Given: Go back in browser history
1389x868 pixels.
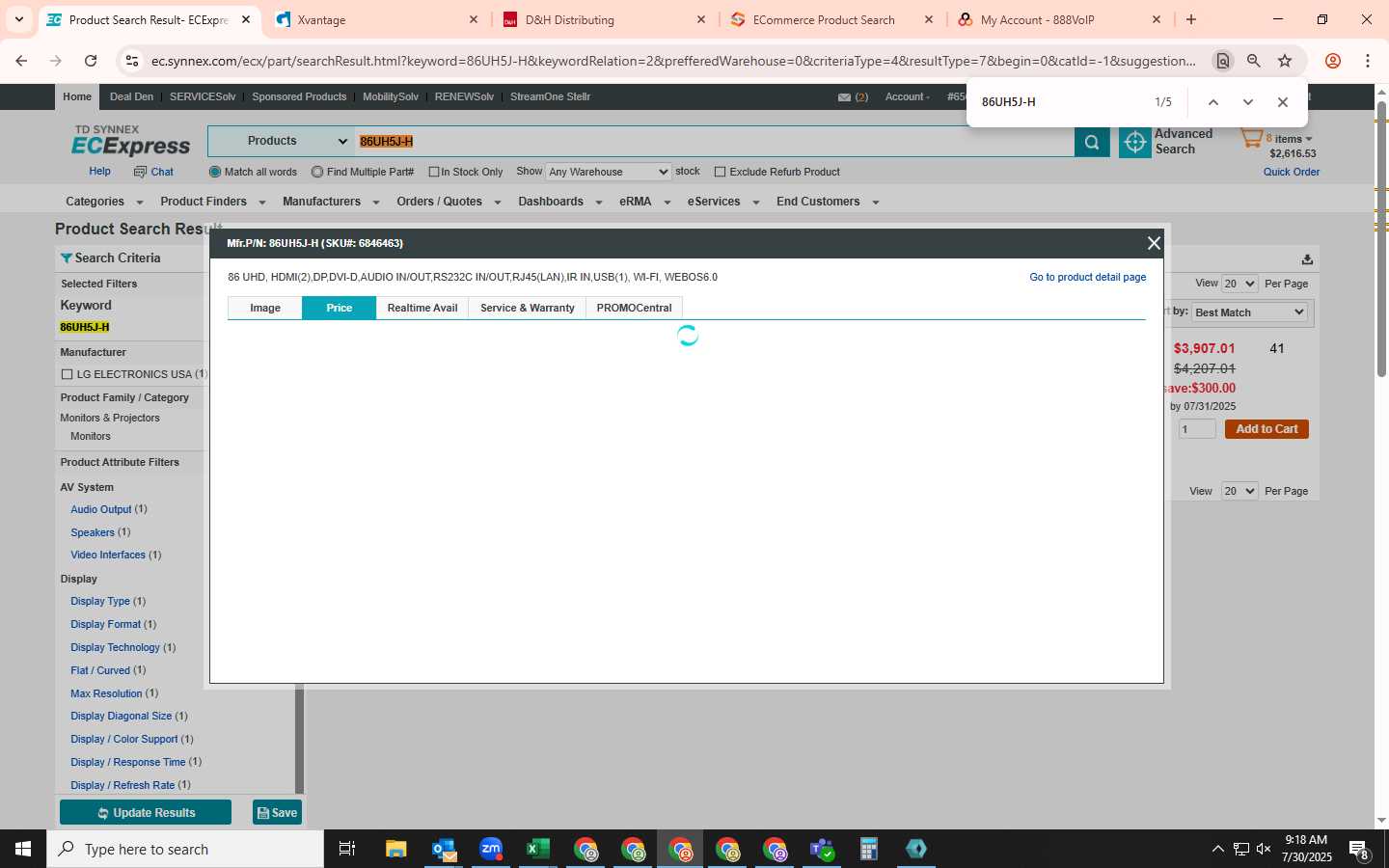Looking at the screenshot, I should tap(21, 61).
